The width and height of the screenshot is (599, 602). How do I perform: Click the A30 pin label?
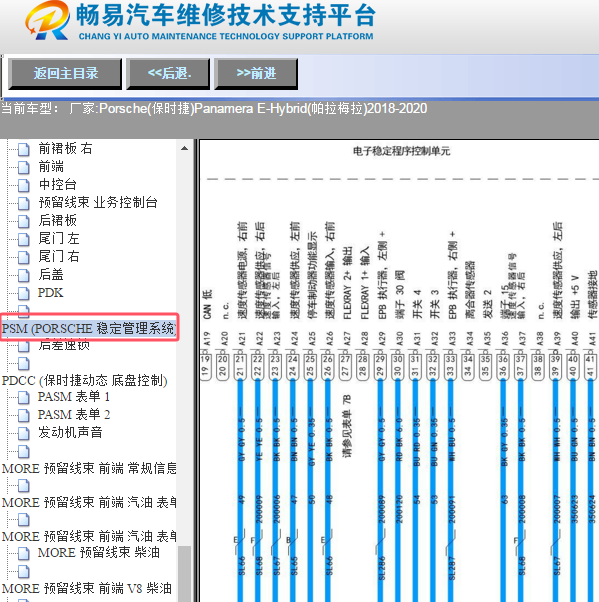pyautogui.click(x=399, y=339)
